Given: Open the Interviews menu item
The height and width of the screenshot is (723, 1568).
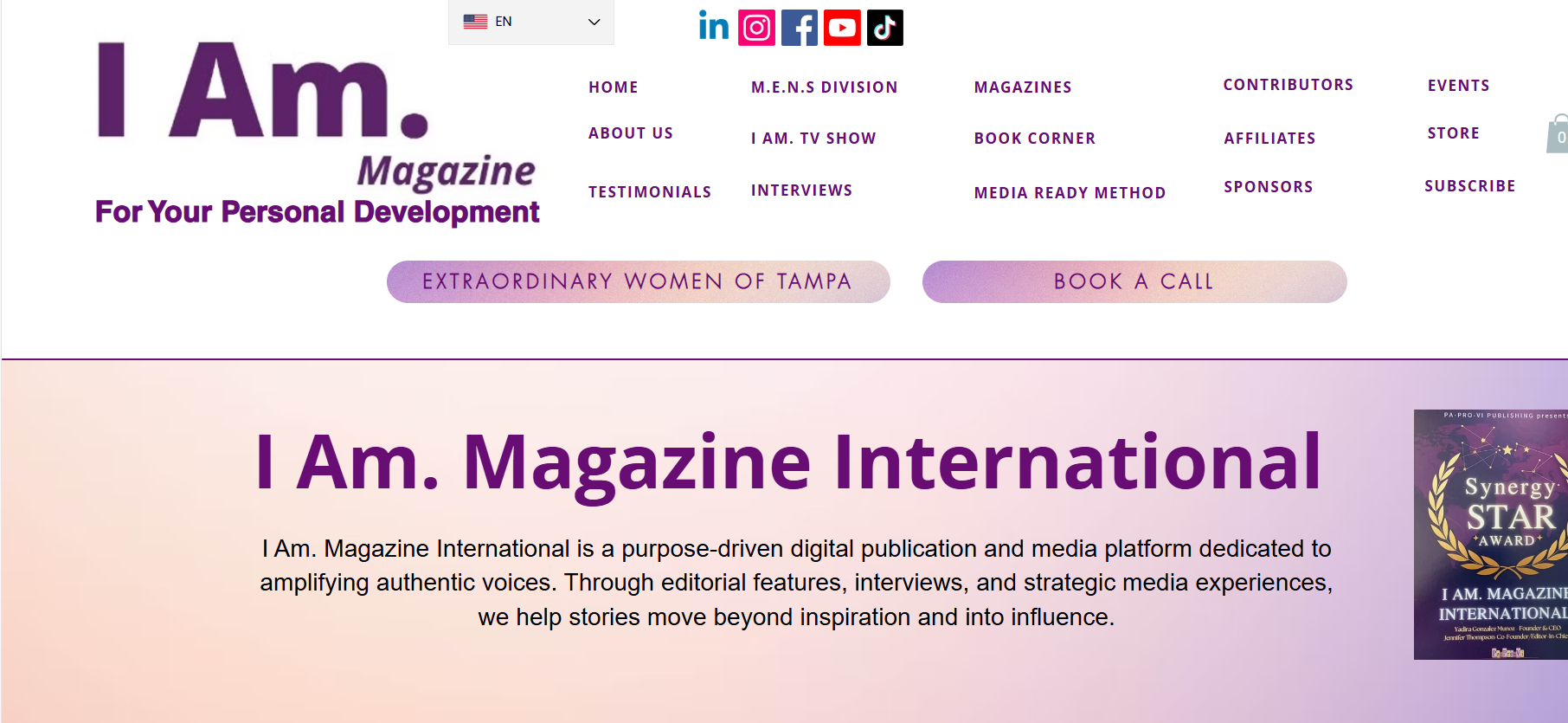Looking at the screenshot, I should [x=802, y=190].
